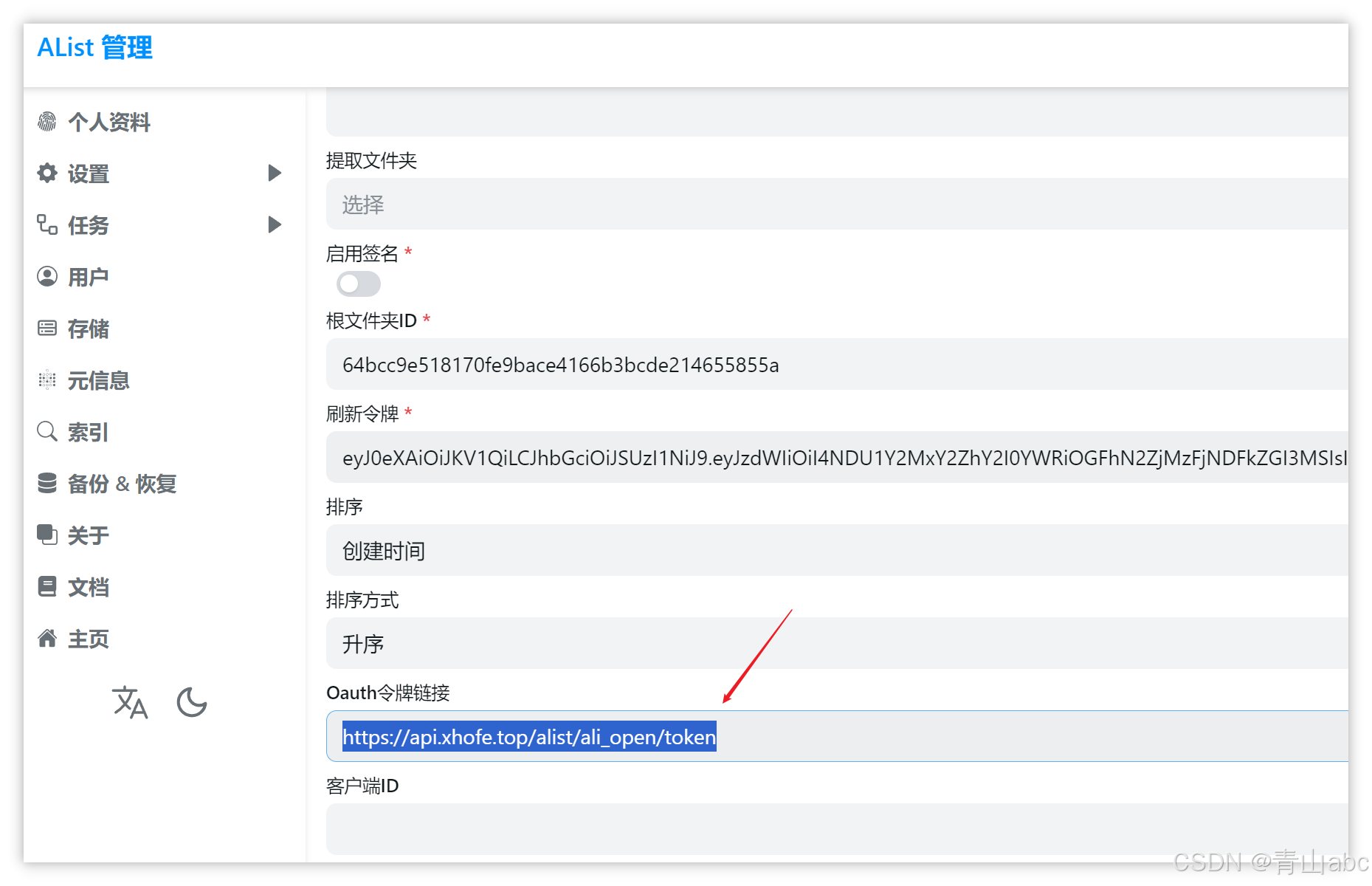This screenshot has height=886, width=1372.
Task: Toggle dark mode with the moon icon
Action: coord(191,702)
